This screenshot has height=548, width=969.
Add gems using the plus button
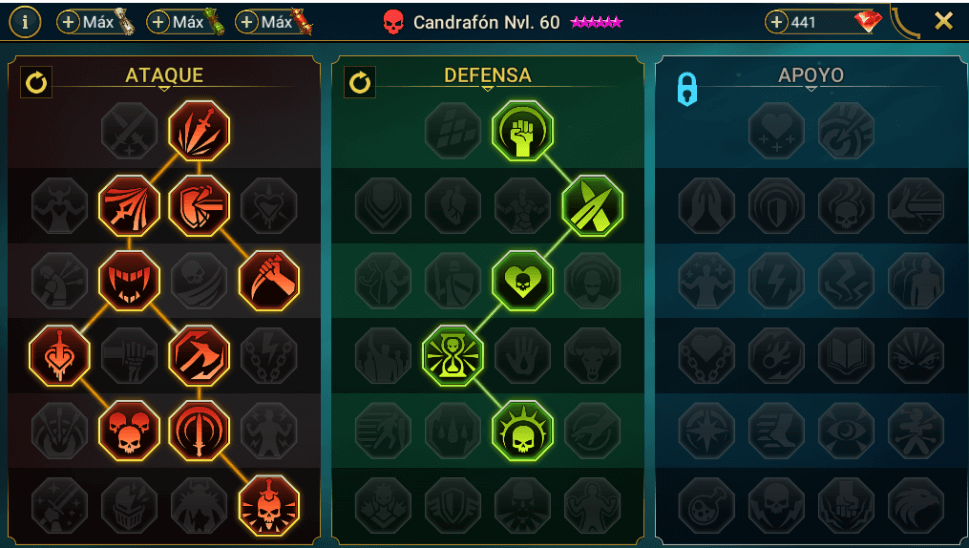pos(776,22)
